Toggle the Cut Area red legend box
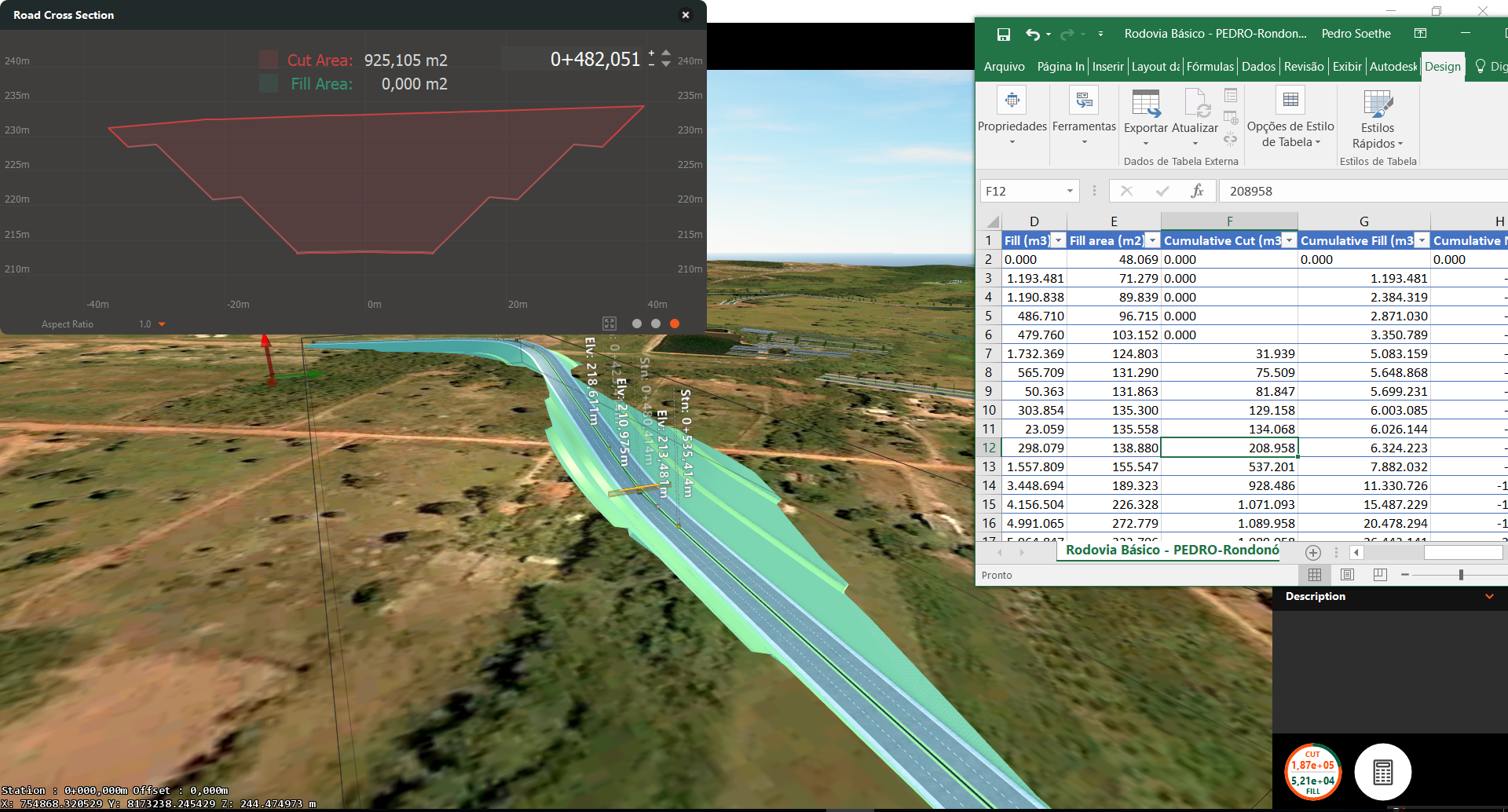The height and width of the screenshot is (812, 1508). (x=269, y=60)
